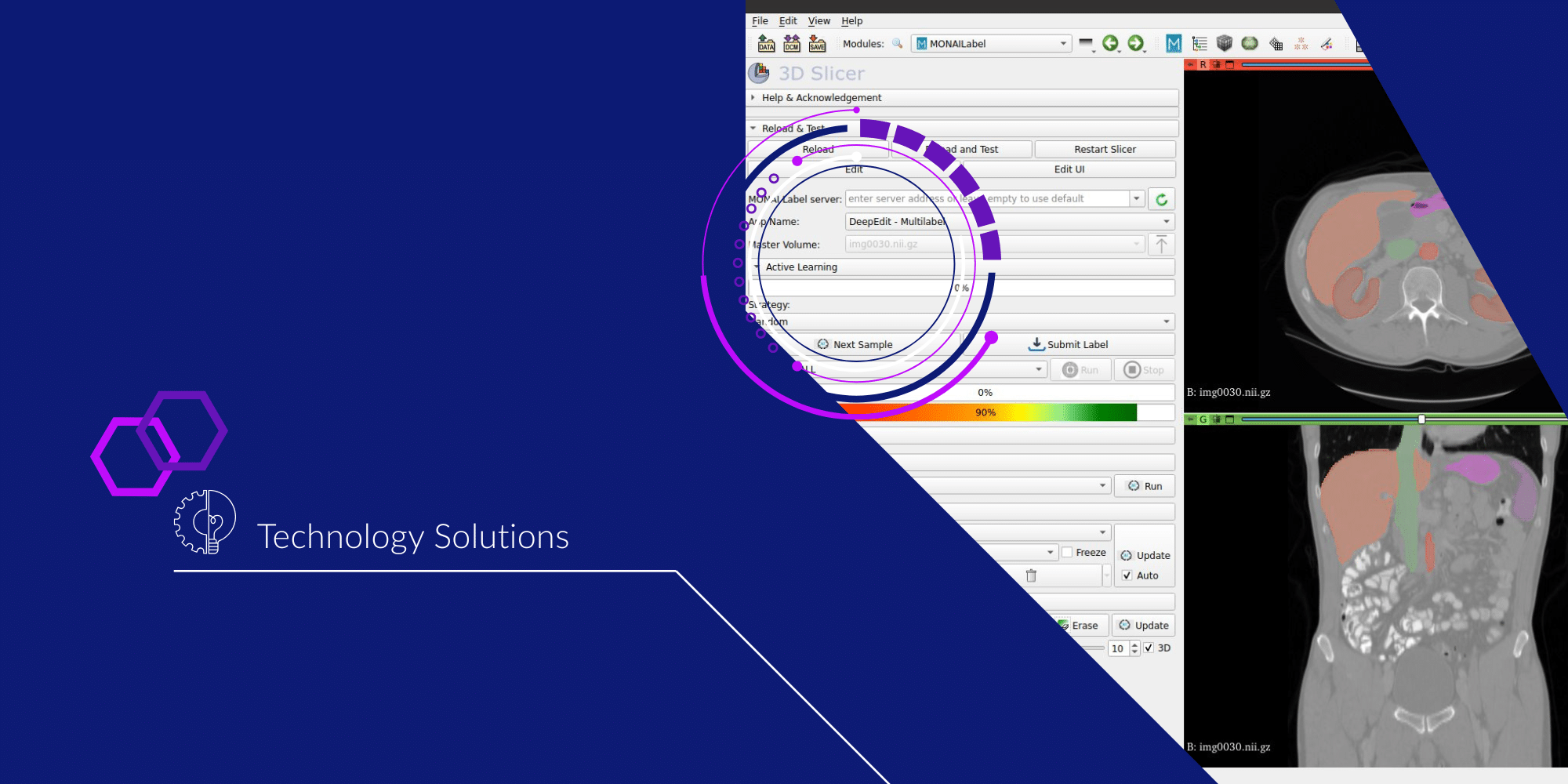The width and height of the screenshot is (1568, 784).
Task: Uncheck the Auto update checkbox
Action: pyautogui.click(x=1127, y=575)
